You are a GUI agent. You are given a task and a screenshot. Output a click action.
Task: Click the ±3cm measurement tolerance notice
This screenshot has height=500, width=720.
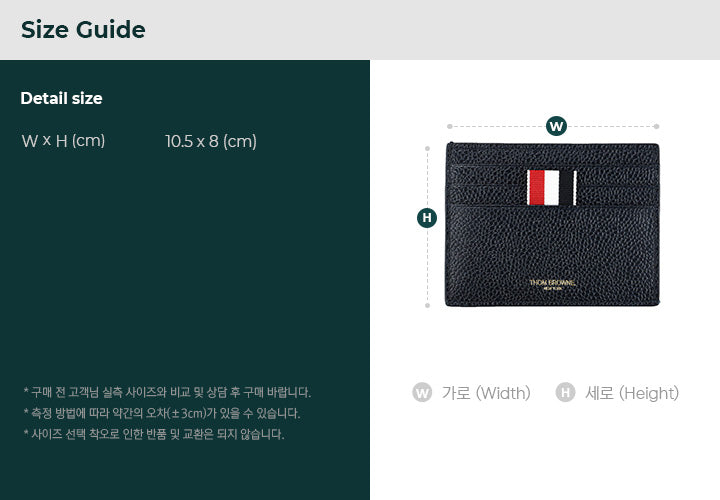point(162,413)
